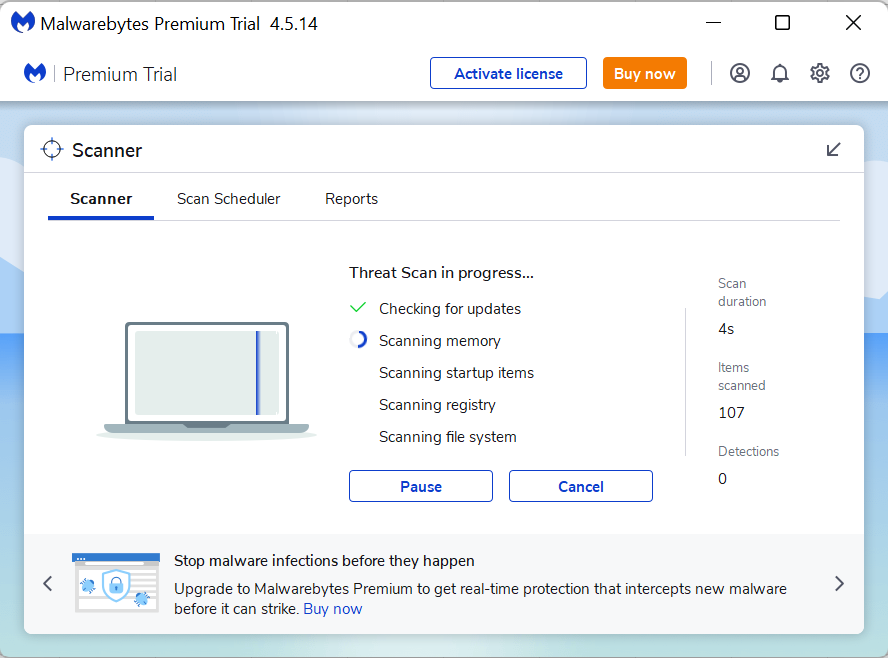Click the Malwarebytes logo beside Premium Trial

coord(35,74)
